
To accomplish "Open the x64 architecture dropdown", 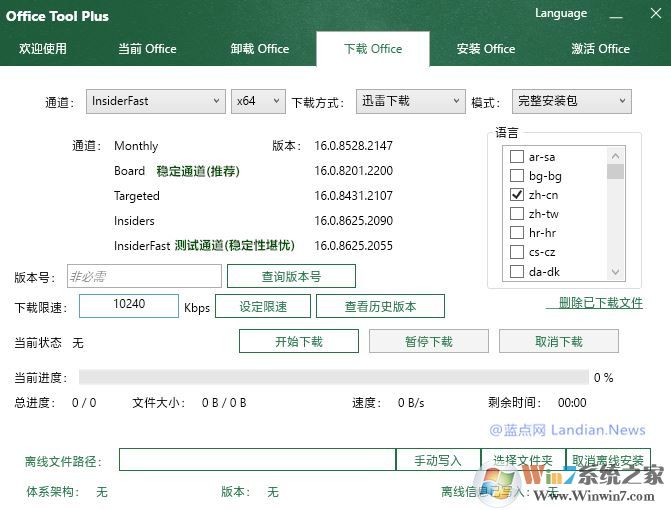I will point(258,101).
